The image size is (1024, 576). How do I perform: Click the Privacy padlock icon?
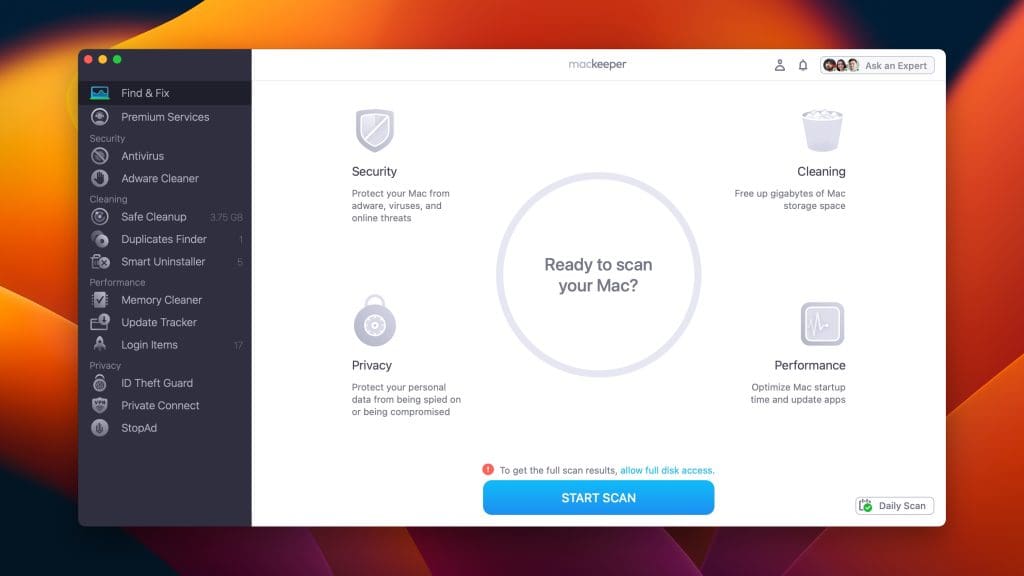tap(375, 321)
